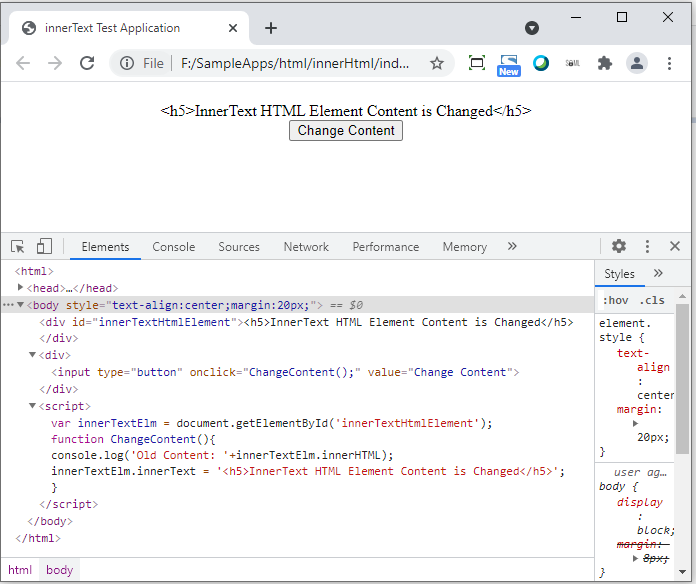Activate the inspect element picker
Screen dimensions: 696x584
[x=18, y=246]
